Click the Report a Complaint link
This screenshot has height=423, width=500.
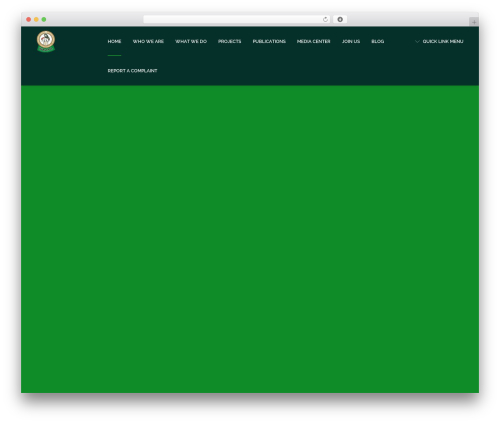click(132, 71)
